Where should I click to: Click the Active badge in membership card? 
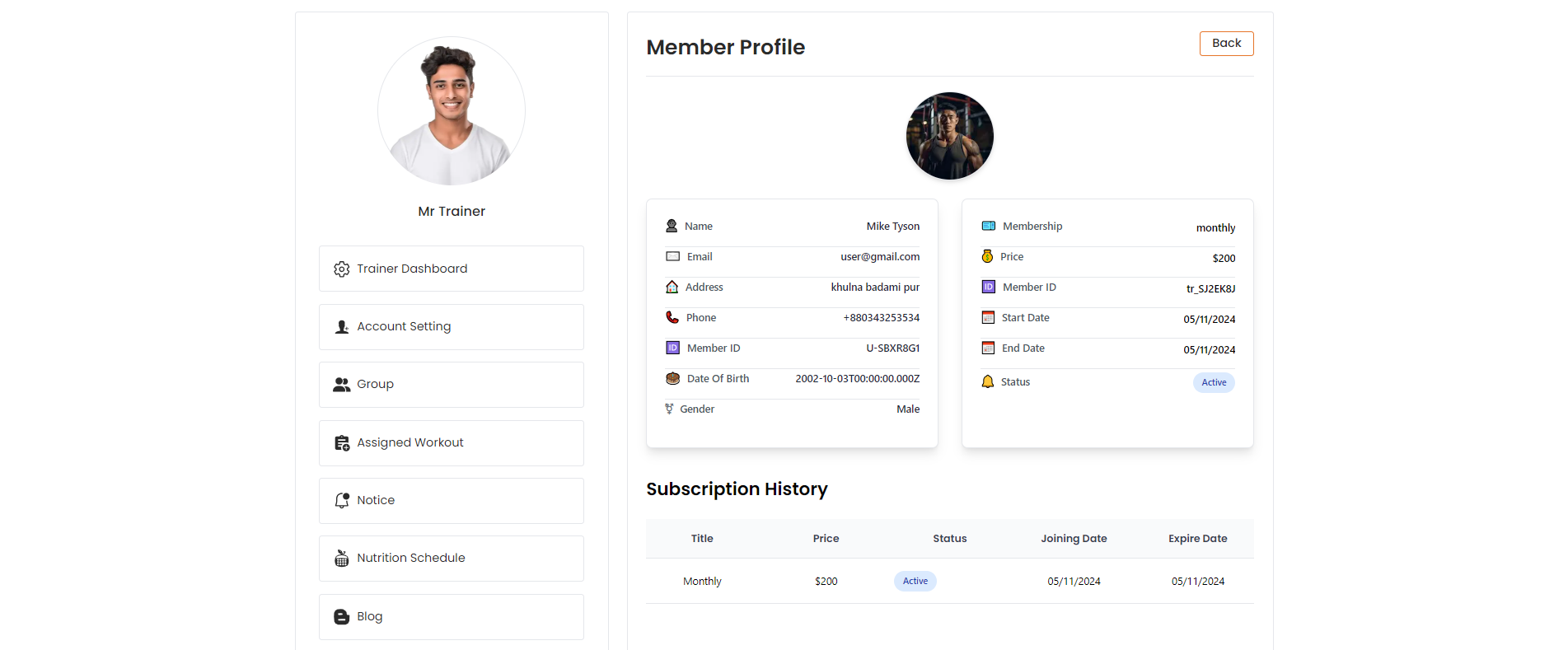(x=1213, y=382)
